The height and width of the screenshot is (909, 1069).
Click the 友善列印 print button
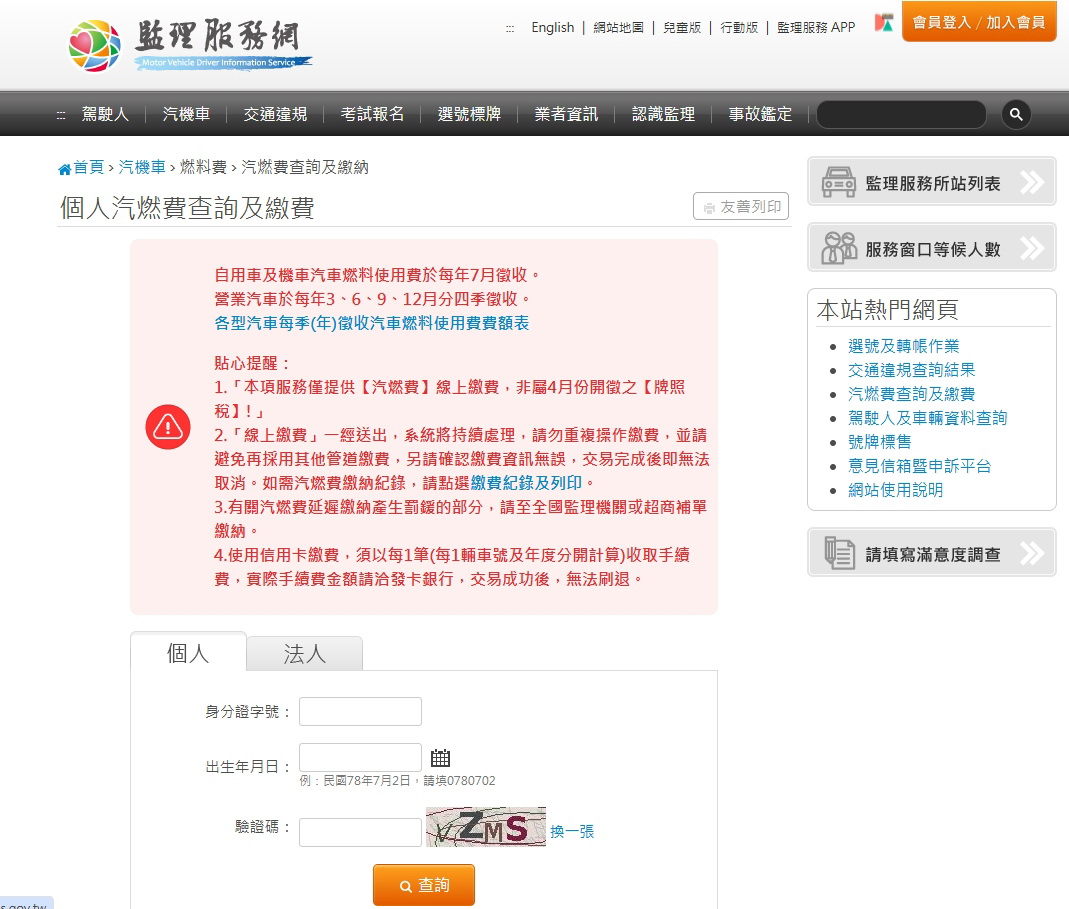pos(741,206)
